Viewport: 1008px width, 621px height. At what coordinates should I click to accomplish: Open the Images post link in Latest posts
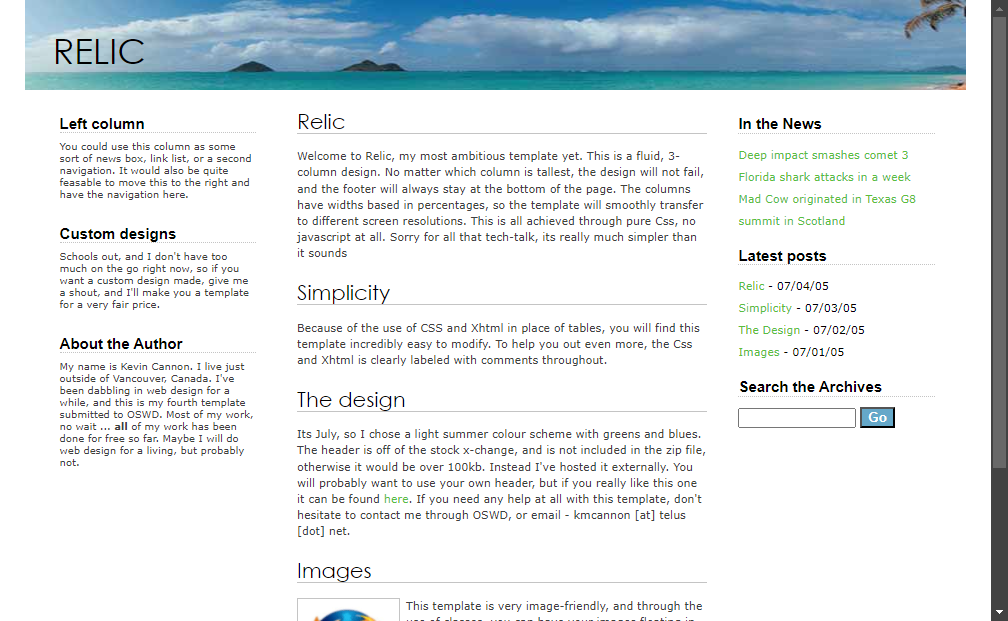click(x=759, y=352)
